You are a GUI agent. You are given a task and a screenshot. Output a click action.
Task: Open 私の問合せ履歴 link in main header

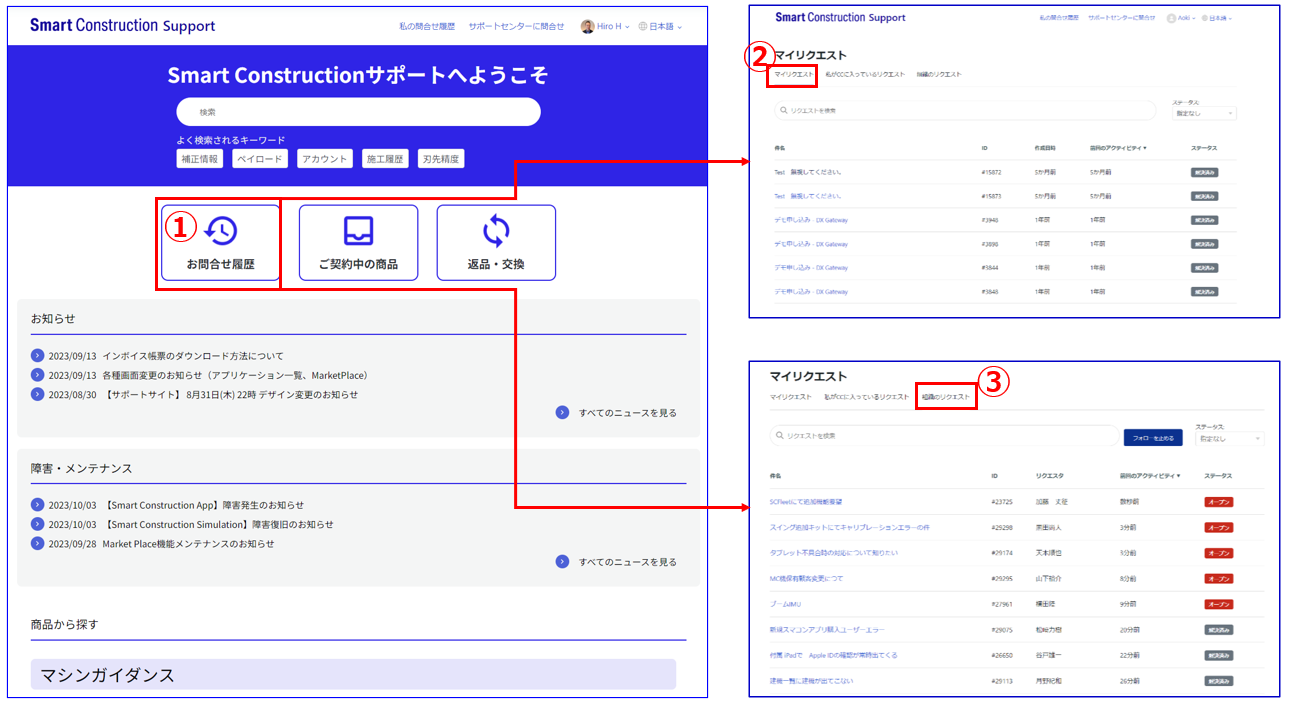coord(427,26)
